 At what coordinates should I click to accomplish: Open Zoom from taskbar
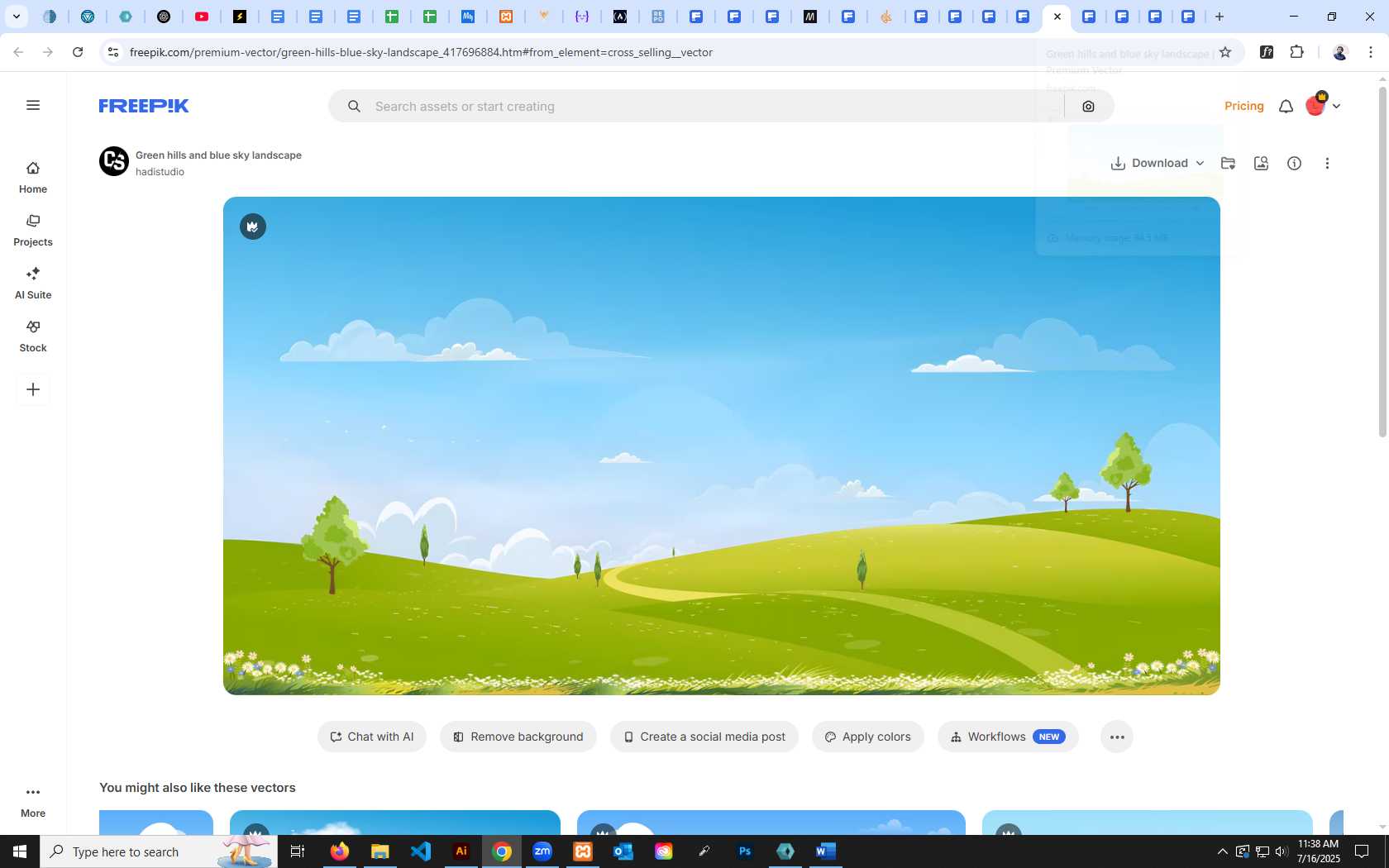[542, 851]
